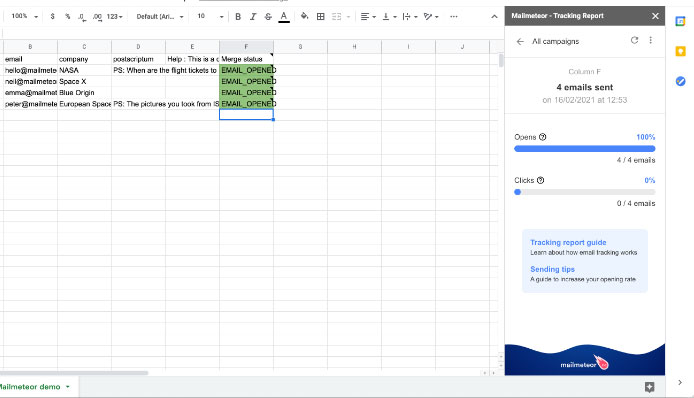
Task: Show more toolbar options
Action: (453, 16)
